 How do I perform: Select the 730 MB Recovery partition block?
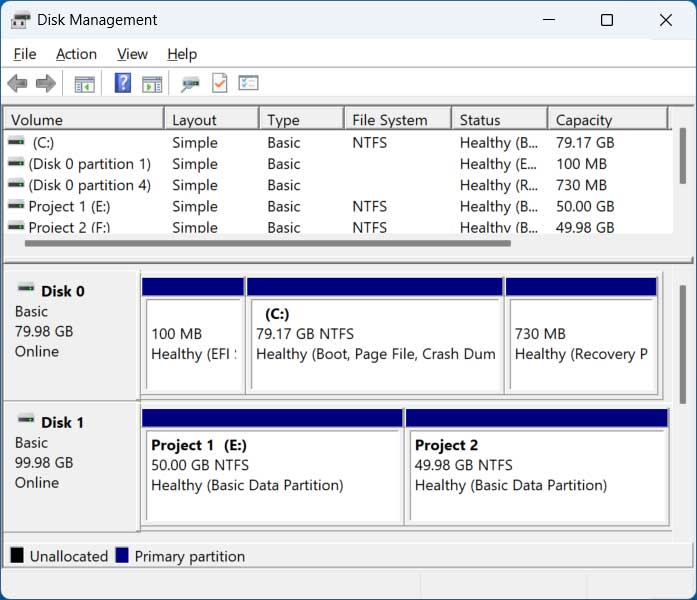tap(581, 336)
